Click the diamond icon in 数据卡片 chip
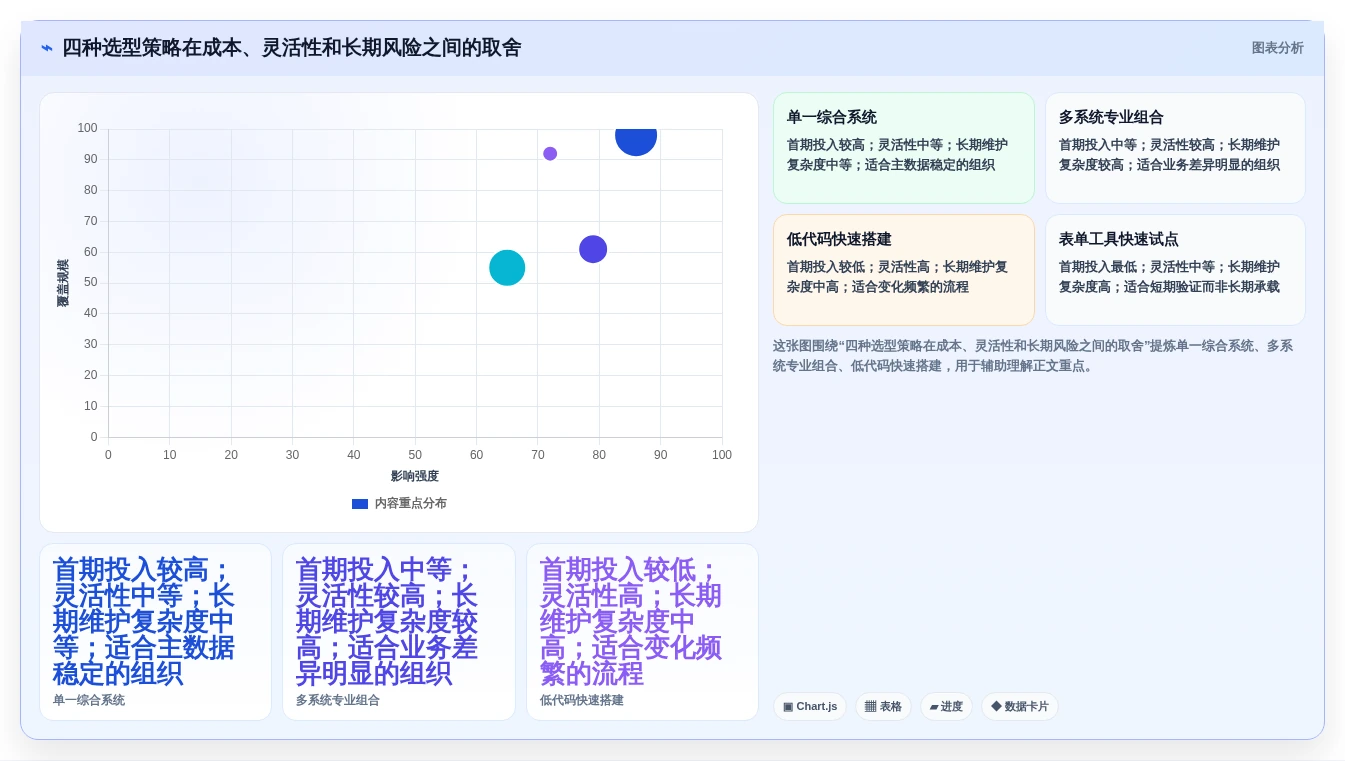Screen dimensions: 1345x761 (x=996, y=706)
